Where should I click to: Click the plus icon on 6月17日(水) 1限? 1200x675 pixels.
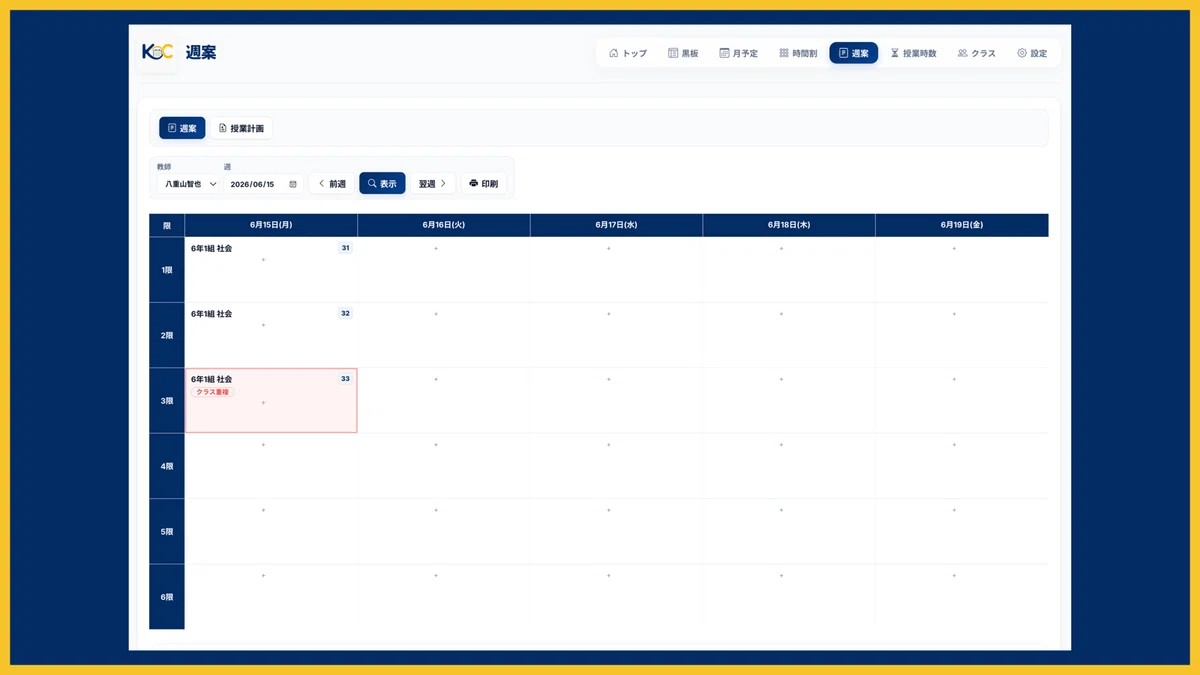[x=609, y=248]
